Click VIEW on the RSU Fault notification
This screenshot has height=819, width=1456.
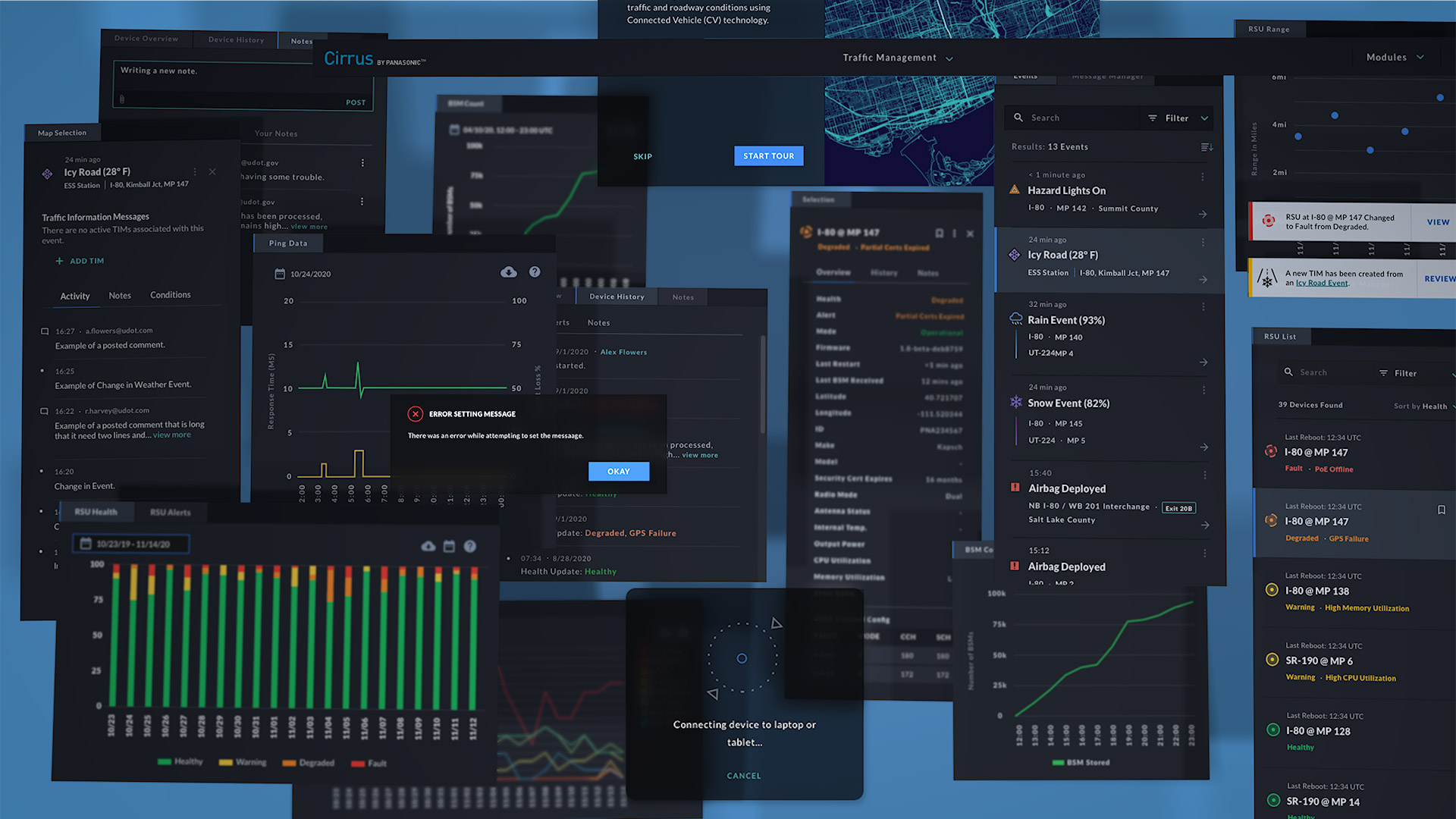point(1438,222)
